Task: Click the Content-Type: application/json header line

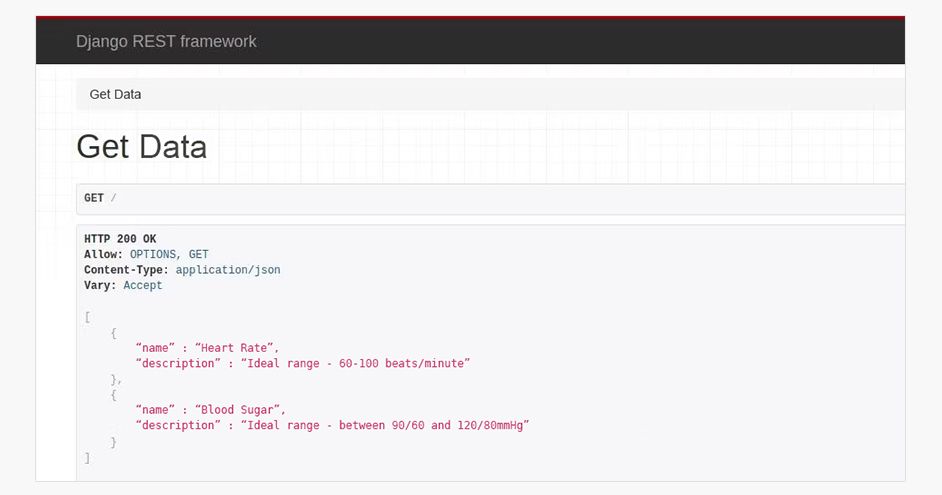Action: 182,270
